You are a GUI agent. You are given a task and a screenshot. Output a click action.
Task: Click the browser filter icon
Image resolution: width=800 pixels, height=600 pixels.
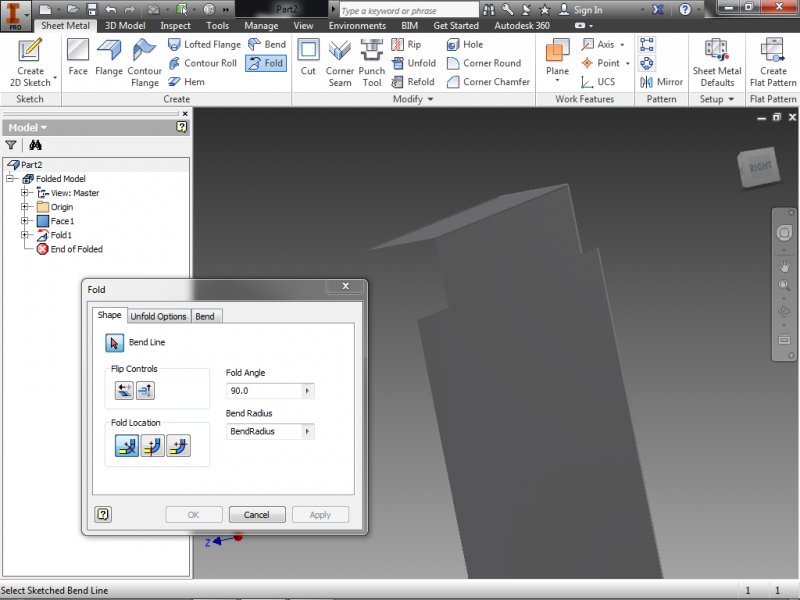click(11, 145)
